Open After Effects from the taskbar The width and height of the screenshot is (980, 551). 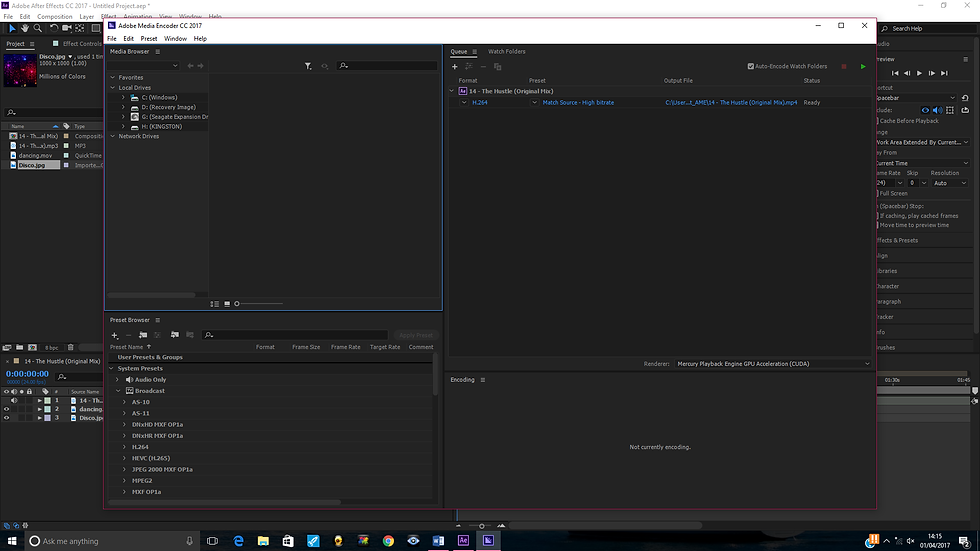(x=463, y=540)
